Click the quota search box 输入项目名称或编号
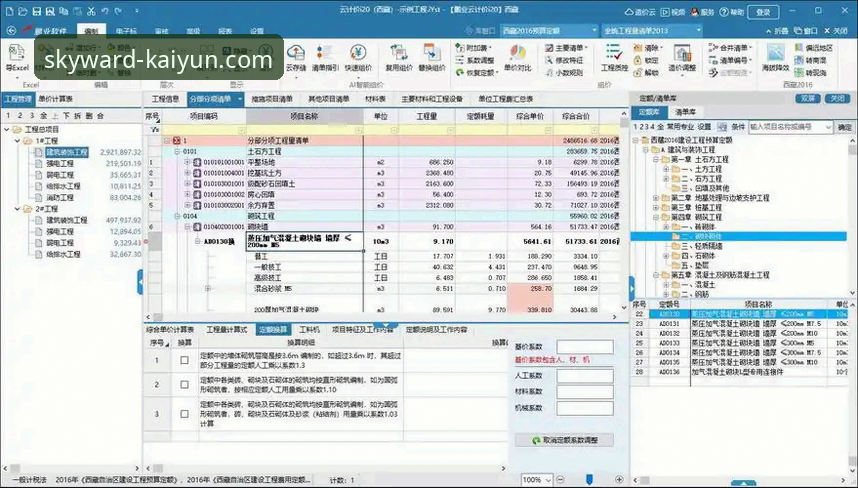Screen dimensions: 858x488 (x=791, y=127)
